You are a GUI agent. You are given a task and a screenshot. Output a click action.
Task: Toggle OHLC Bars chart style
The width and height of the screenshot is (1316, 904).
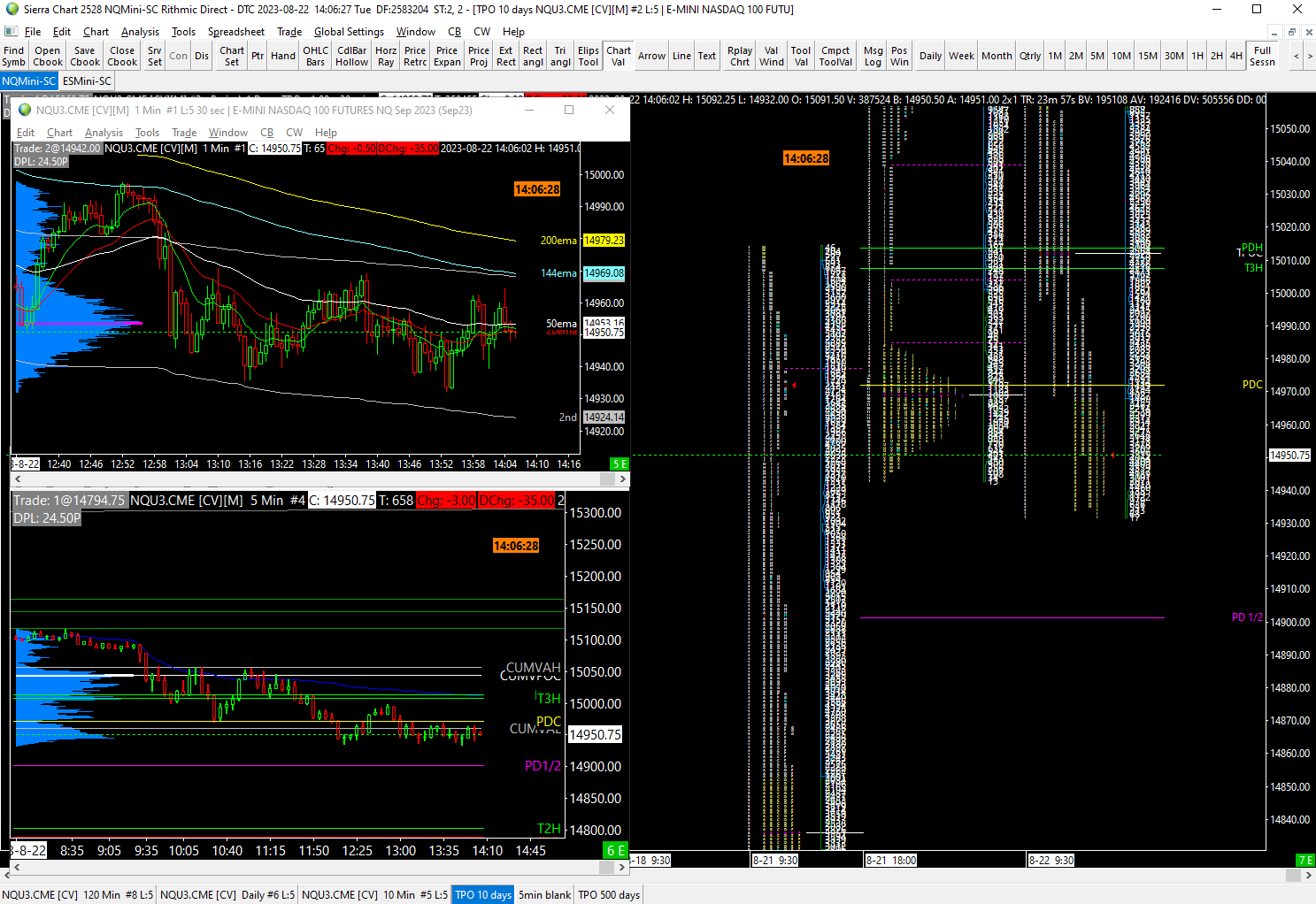point(315,56)
